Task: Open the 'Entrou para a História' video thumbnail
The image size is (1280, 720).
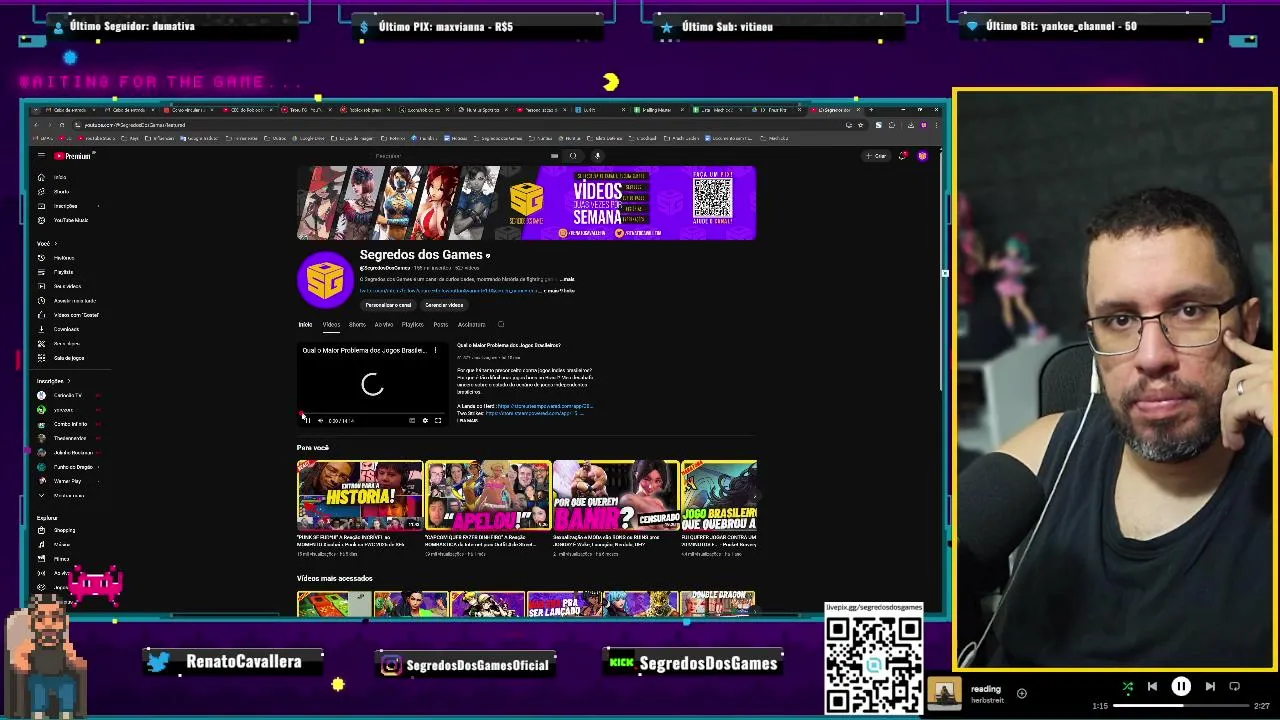Action: (x=360, y=496)
